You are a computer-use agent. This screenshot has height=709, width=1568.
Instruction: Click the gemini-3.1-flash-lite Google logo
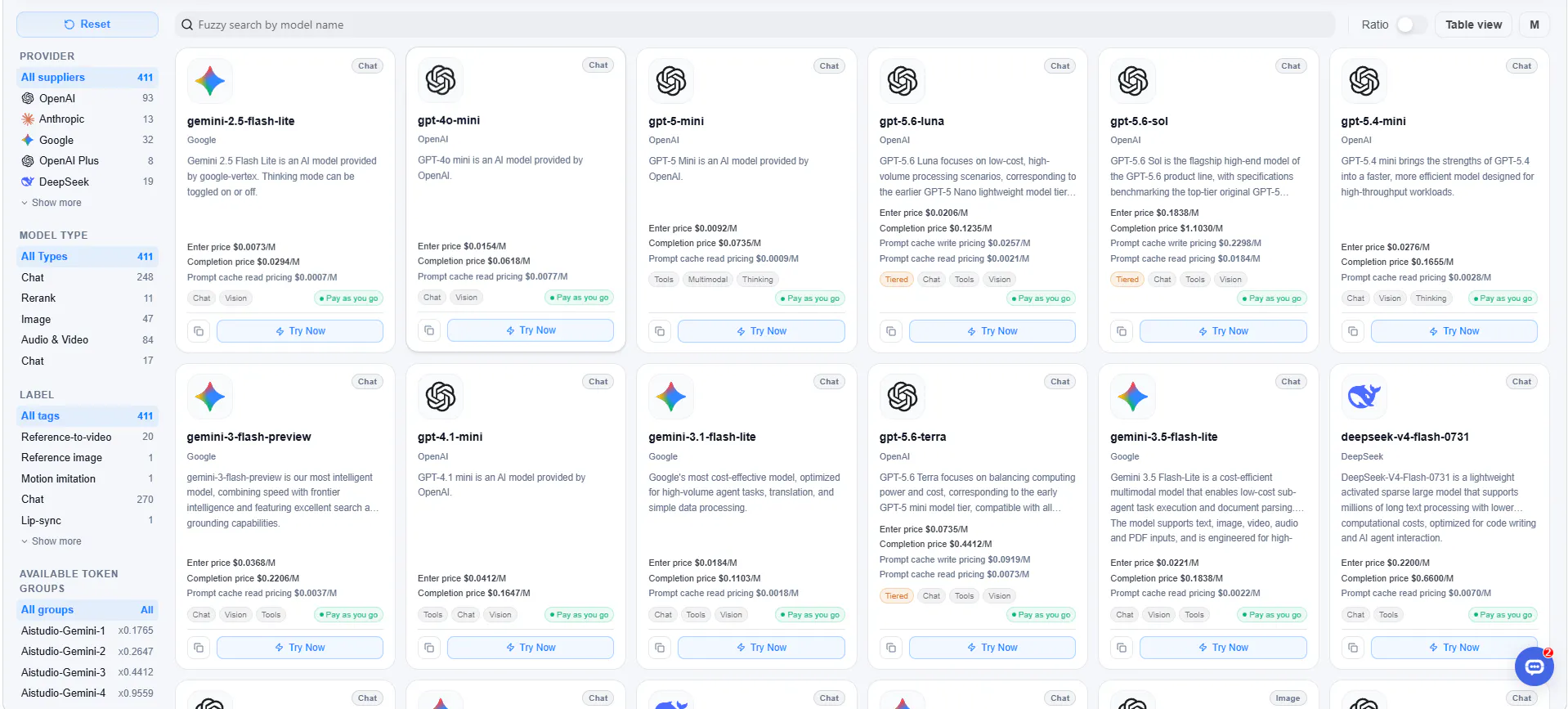point(671,397)
